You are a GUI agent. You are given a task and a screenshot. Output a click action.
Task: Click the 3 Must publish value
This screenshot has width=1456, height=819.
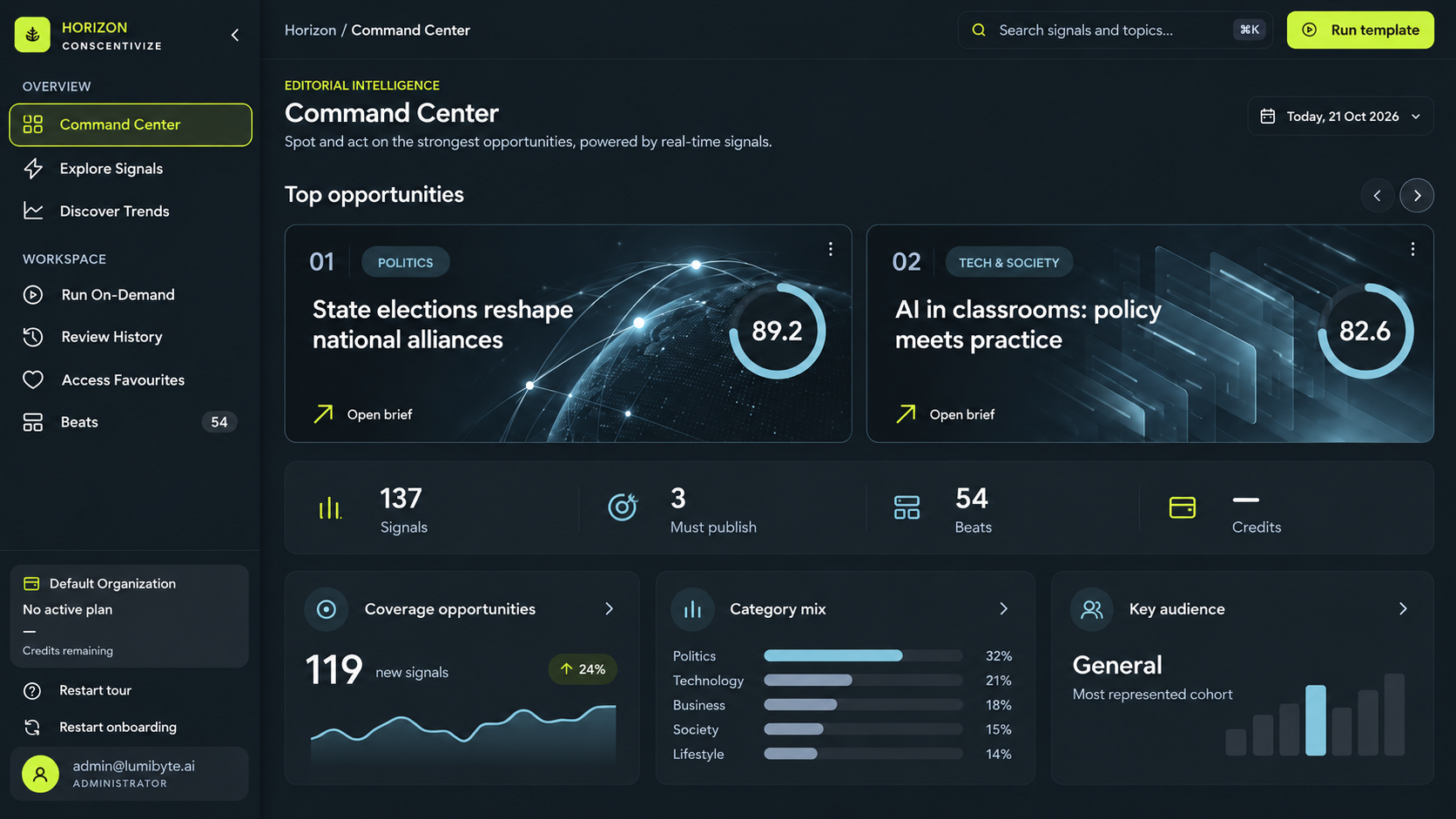(677, 498)
